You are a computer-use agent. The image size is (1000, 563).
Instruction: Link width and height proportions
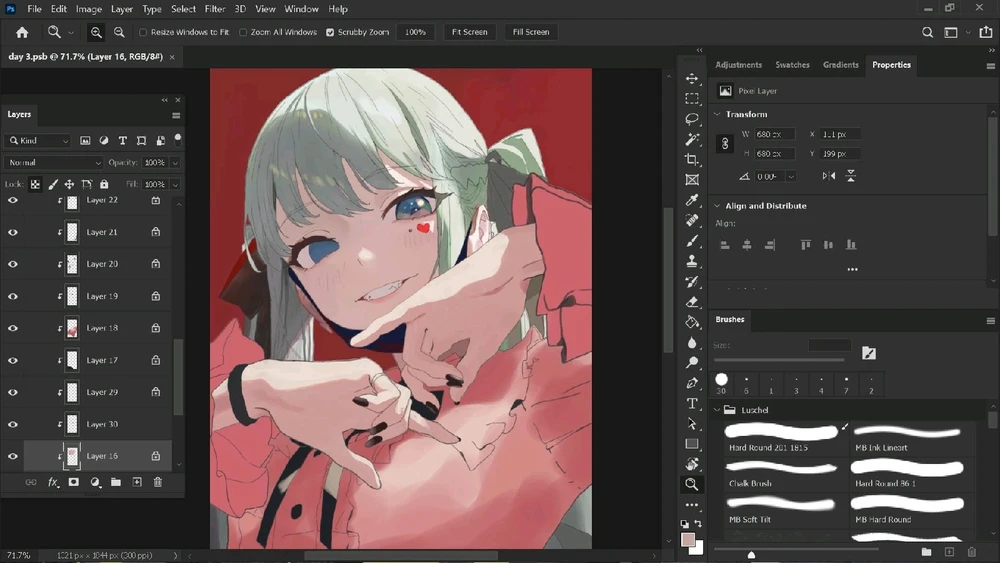[726, 144]
